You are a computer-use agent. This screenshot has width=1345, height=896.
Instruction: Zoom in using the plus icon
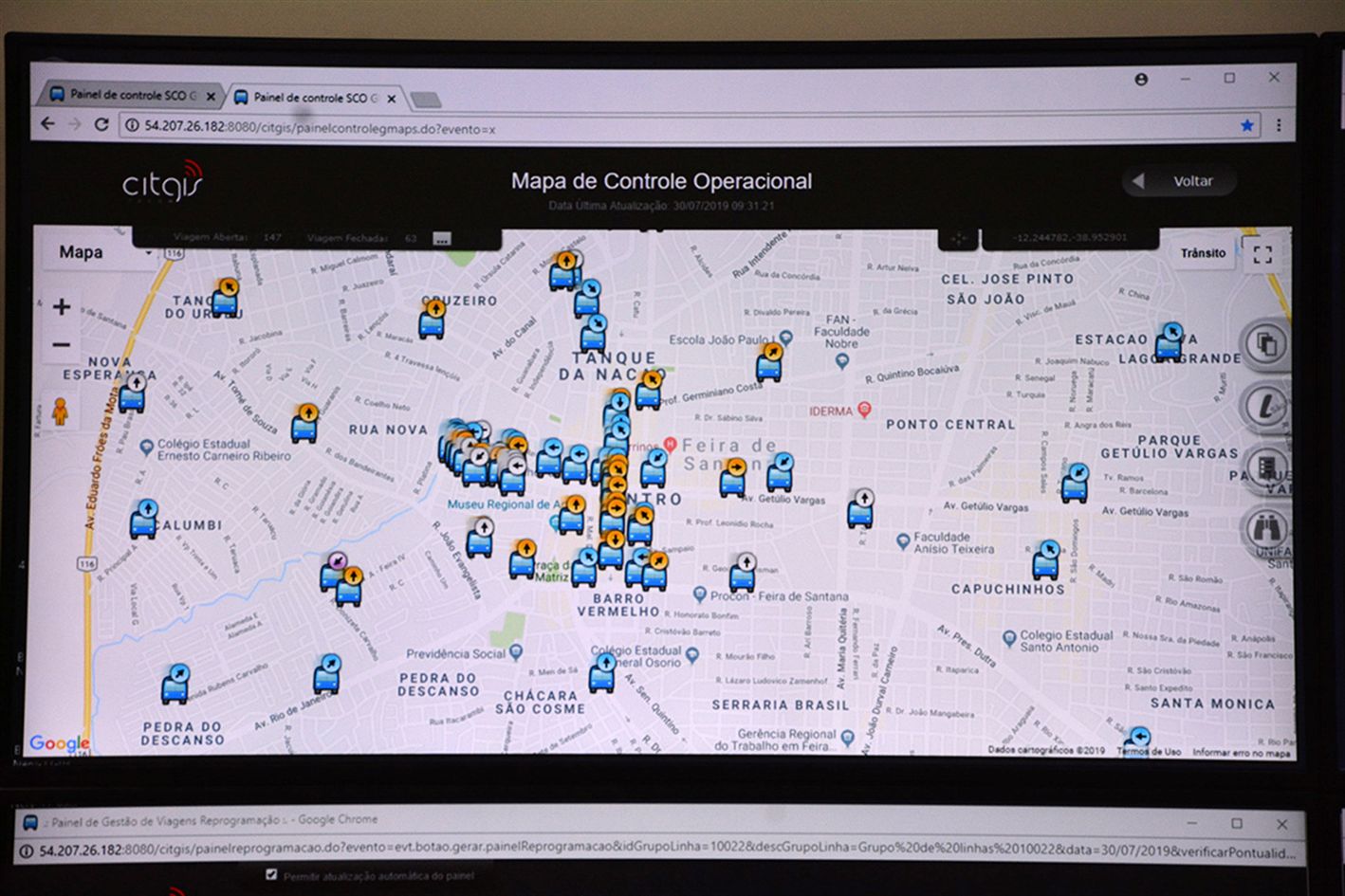[x=61, y=306]
